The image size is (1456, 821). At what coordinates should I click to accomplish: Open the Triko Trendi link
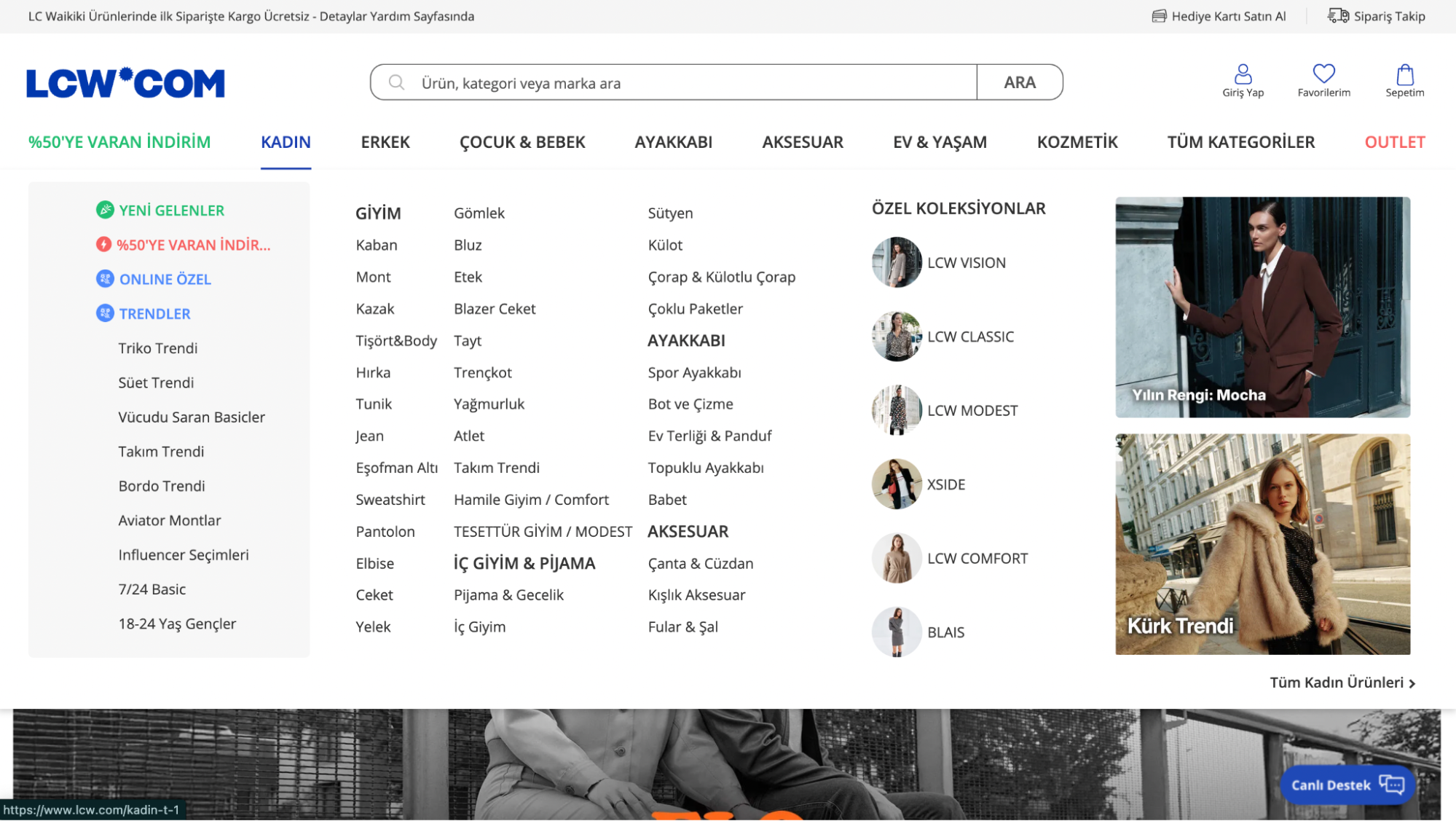158,347
